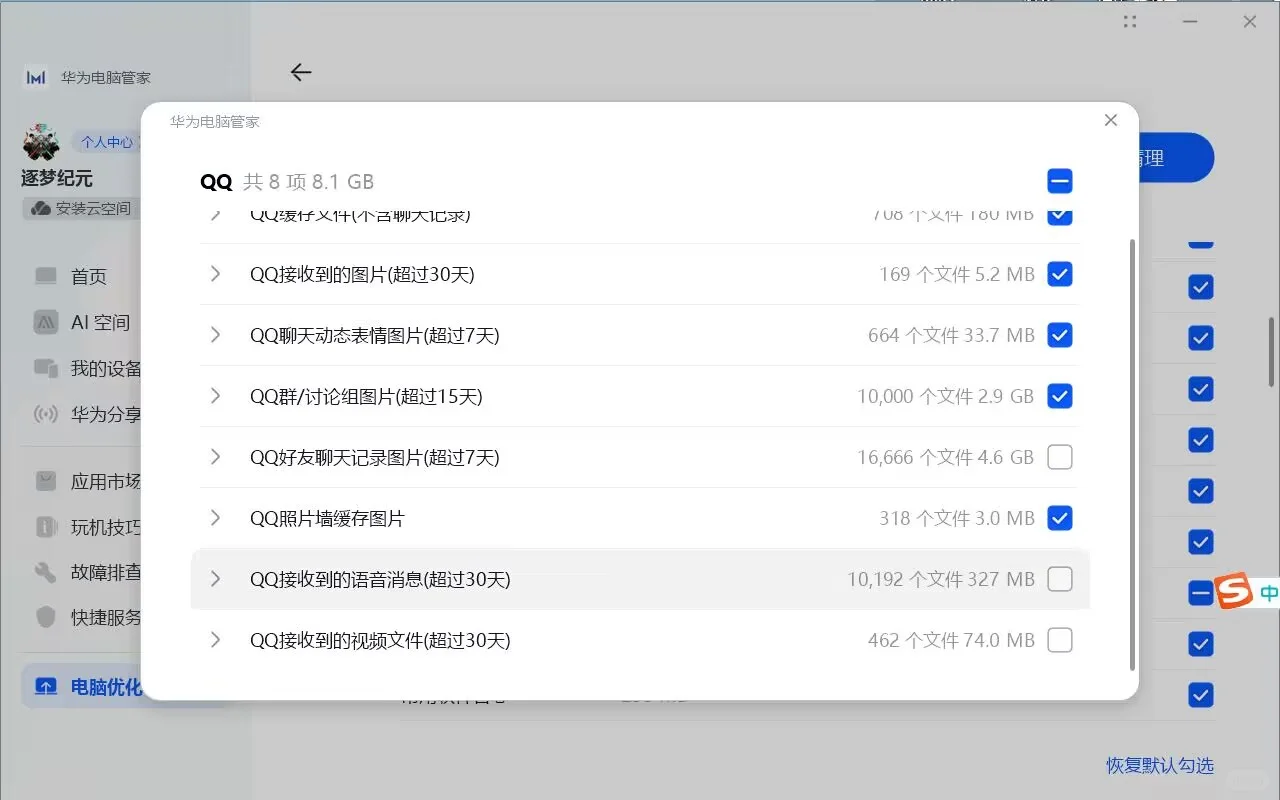Expand the QQ聊天动态表情图片(超过7天) row
Viewport: 1280px width, 800px height.
(x=215, y=335)
